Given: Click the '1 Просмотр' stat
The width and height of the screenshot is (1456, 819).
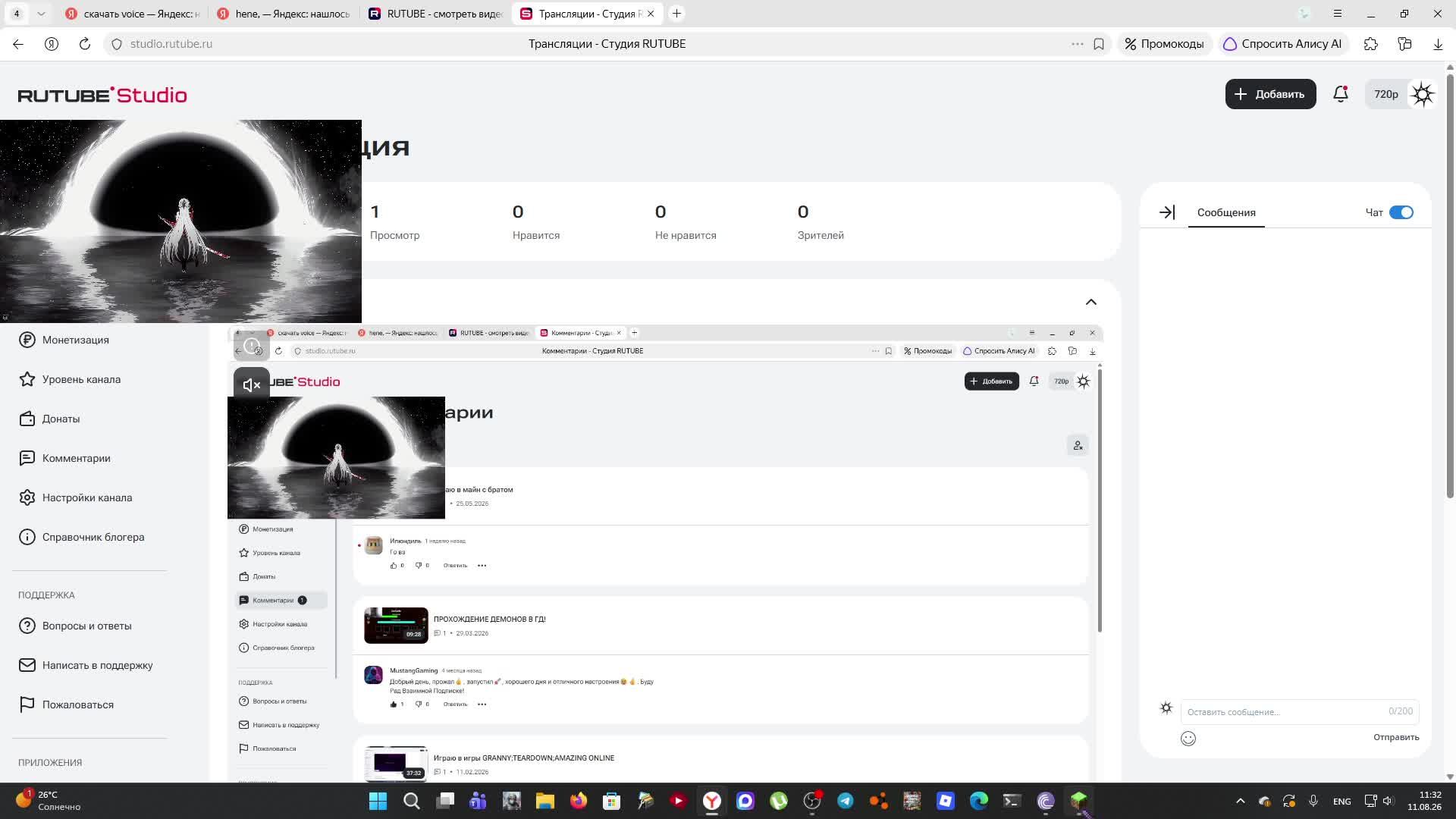Looking at the screenshot, I should (x=394, y=221).
